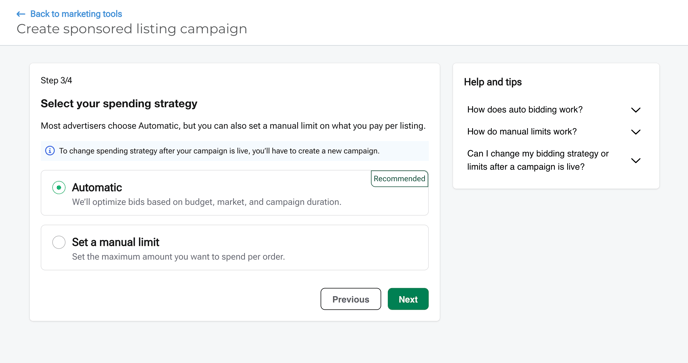688x363 pixels.
Task: Click the Automatic option card description
Action: (x=206, y=202)
